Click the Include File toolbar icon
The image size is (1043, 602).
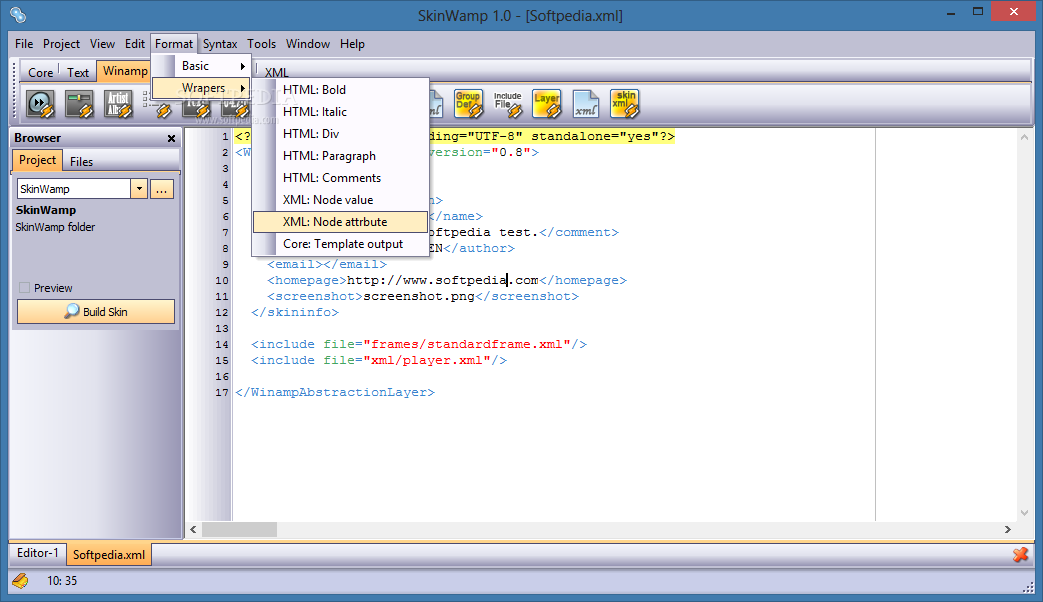click(x=508, y=104)
